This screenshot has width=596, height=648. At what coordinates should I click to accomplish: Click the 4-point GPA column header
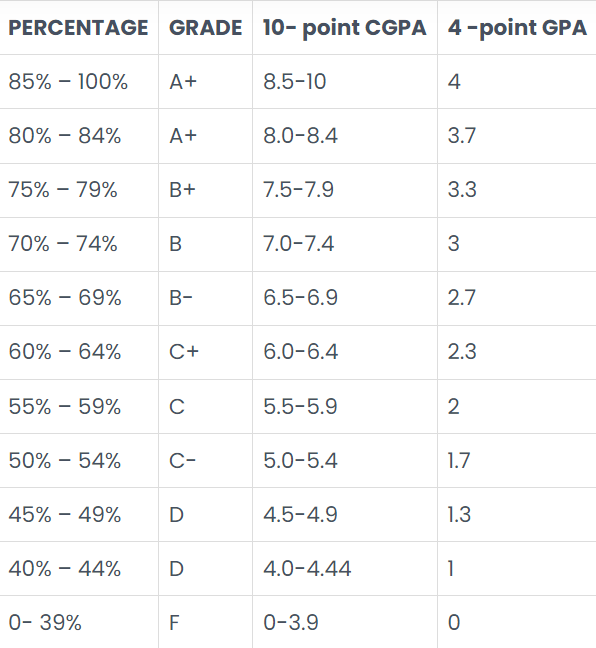[517, 28]
